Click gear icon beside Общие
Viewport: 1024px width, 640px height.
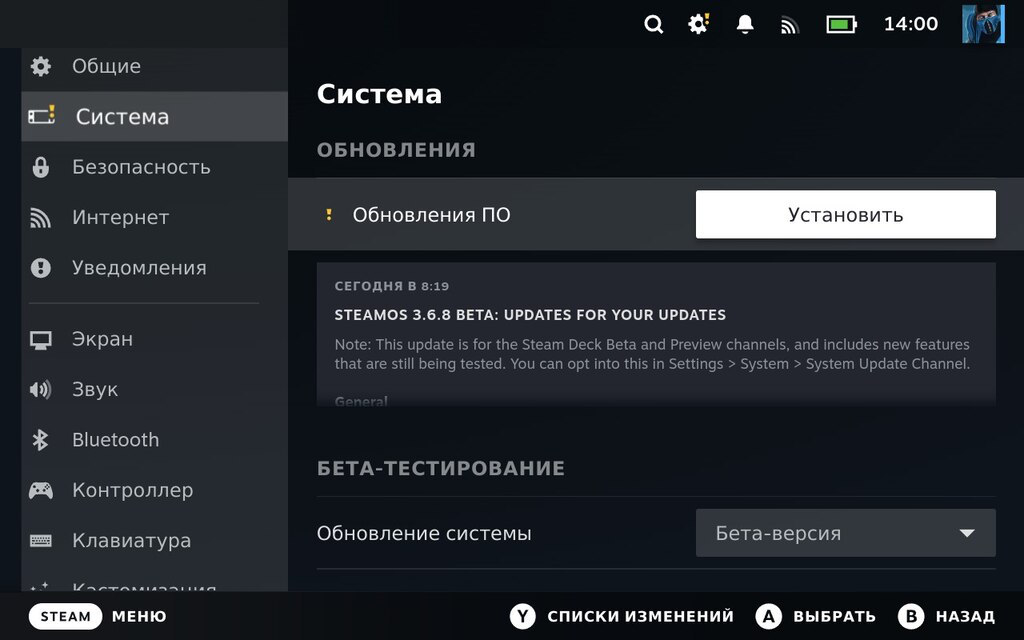[40, 66]
